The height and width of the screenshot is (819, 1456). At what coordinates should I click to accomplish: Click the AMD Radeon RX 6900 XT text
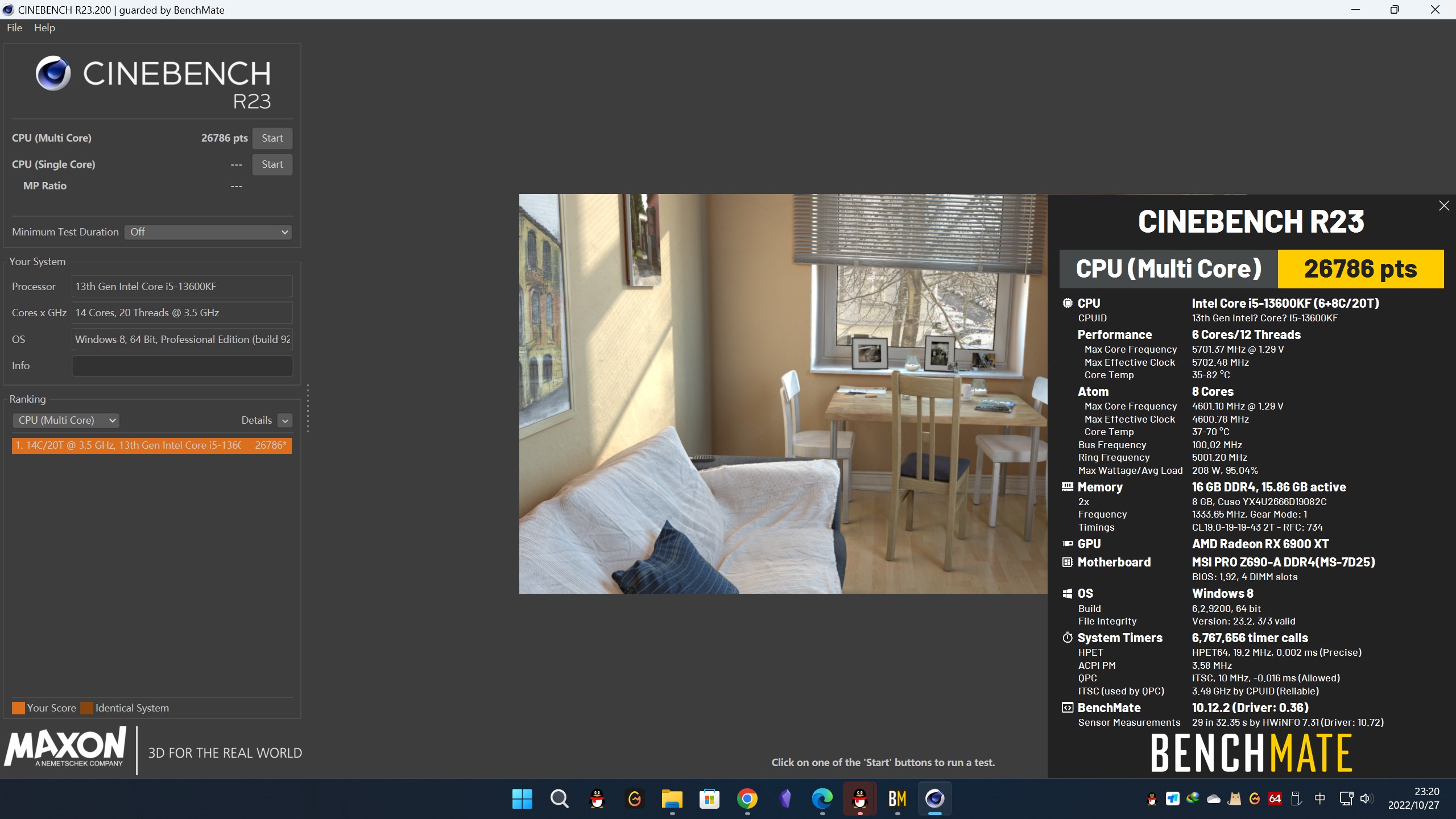tap(1260, 544)
